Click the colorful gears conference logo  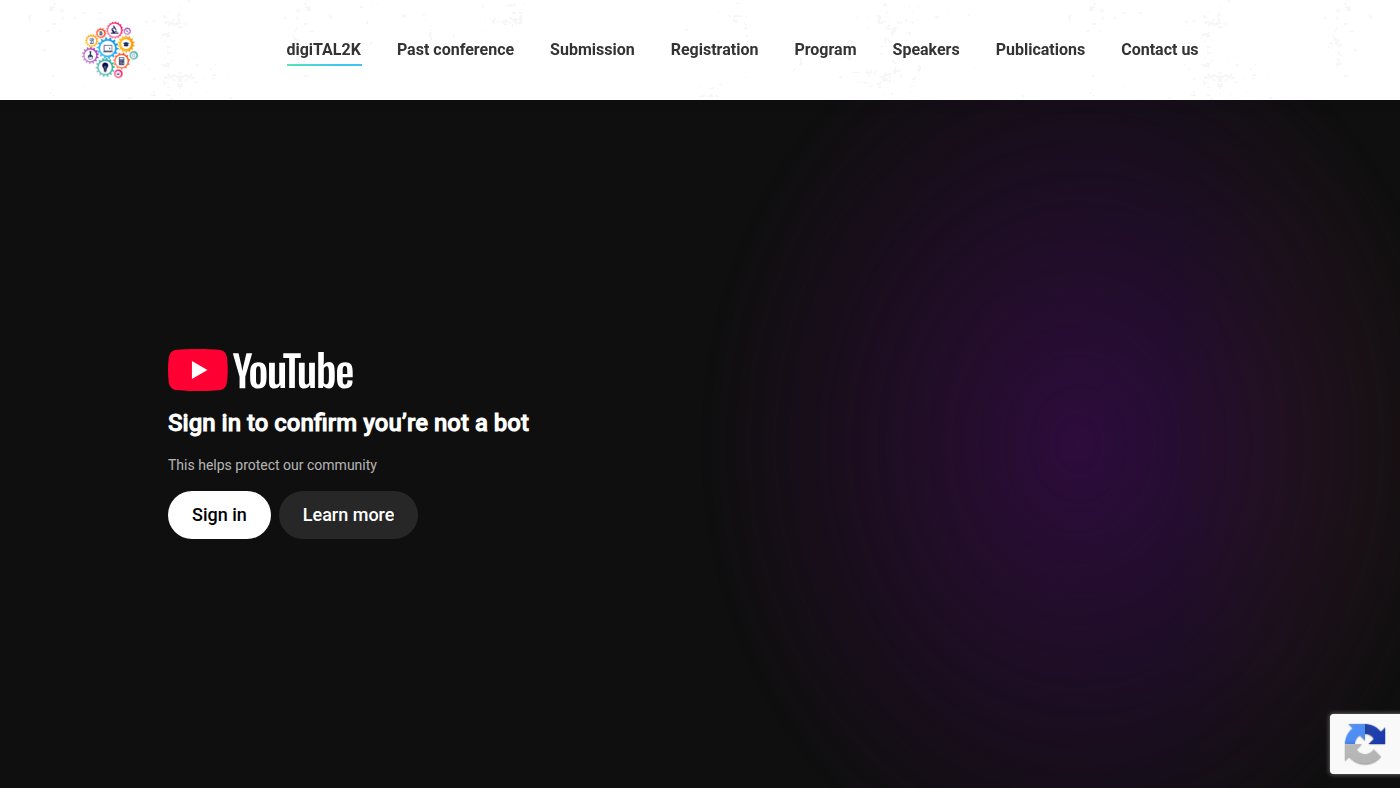tap(110, 50)
